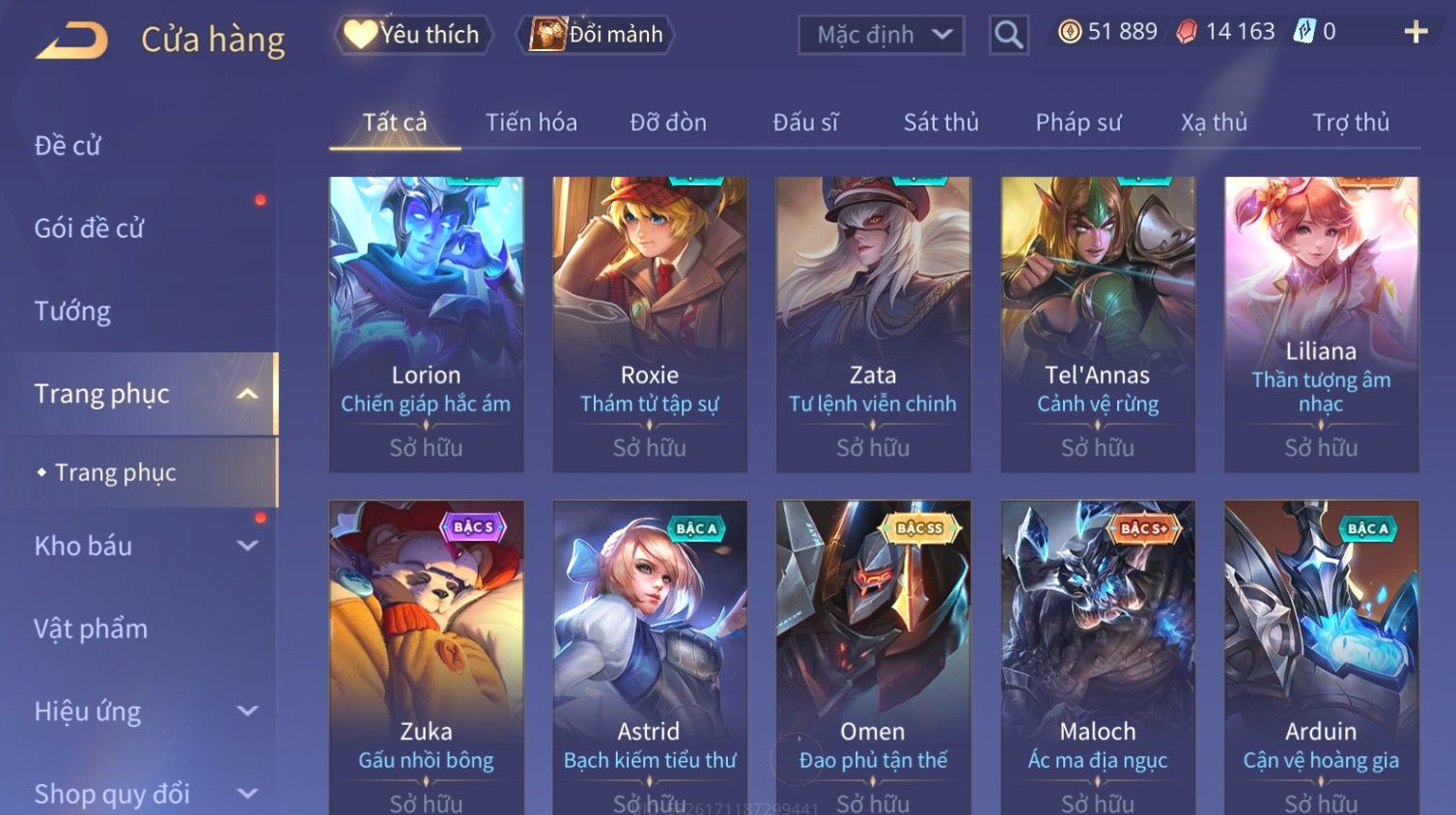Select Lorion Chiến giáp hắc ám skin
This screenshot has width=1456, height=815.
(x=426, y=324)
